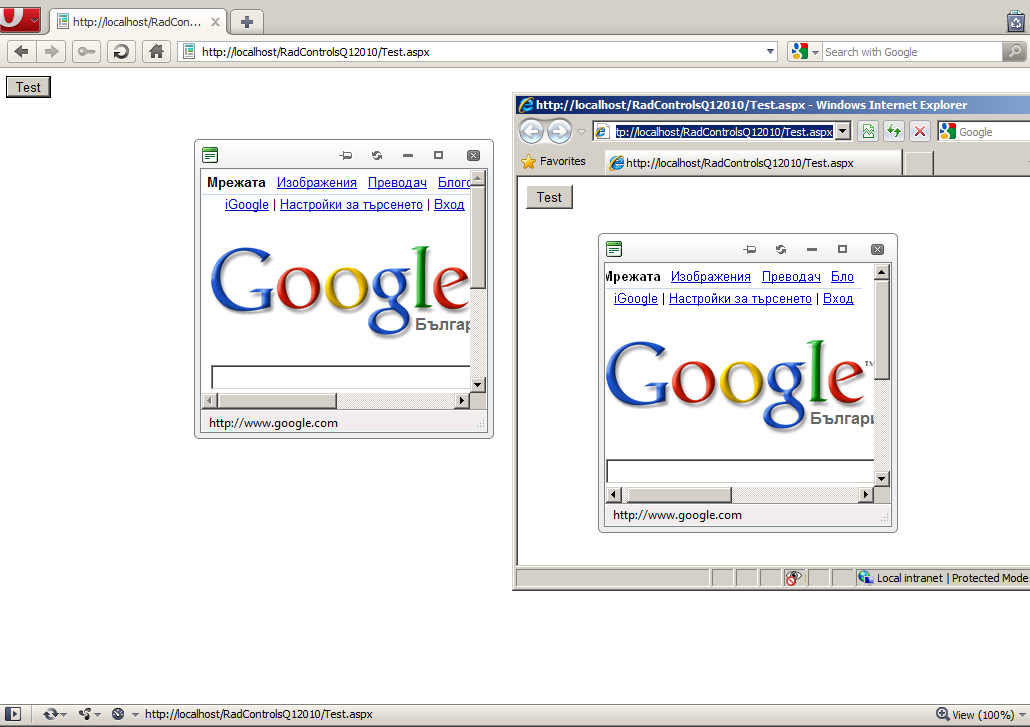Viewport: 1030px width, 727px height.
Task: Click Opera's address bar URL
Action: 315,52
